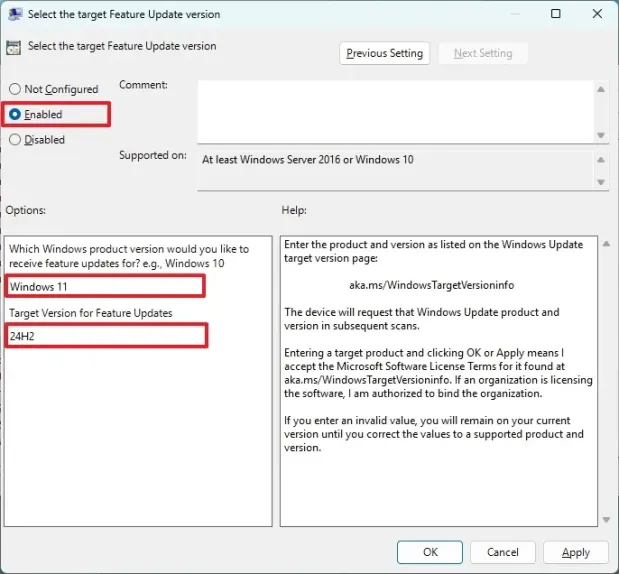Screen dimensions: 619x574
Task: Click the Comment box scroll-down arrow
Action: click(x=601, y=135)
